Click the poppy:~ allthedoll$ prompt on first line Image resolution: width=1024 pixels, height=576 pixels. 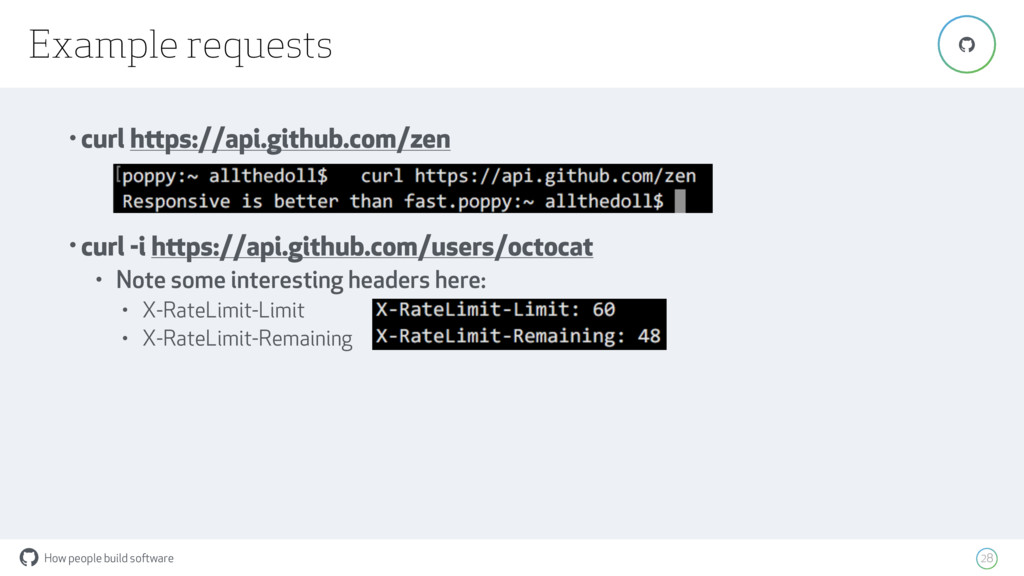pyautogui.click(x=225, y=176)
